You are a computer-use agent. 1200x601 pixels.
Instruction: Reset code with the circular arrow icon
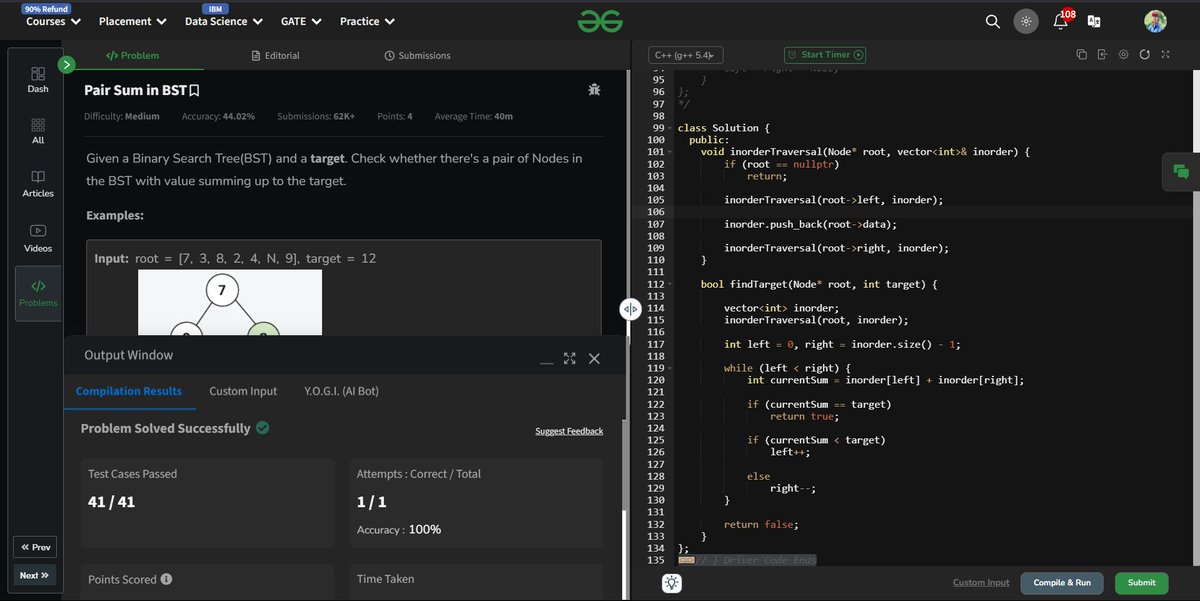point(1145,55)
